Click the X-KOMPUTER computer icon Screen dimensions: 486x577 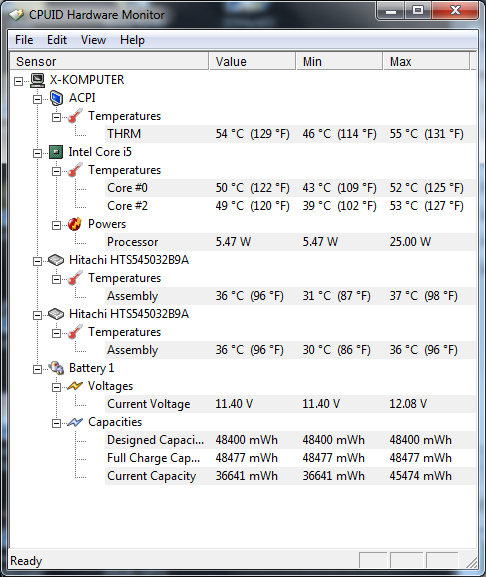click(38, 80)
